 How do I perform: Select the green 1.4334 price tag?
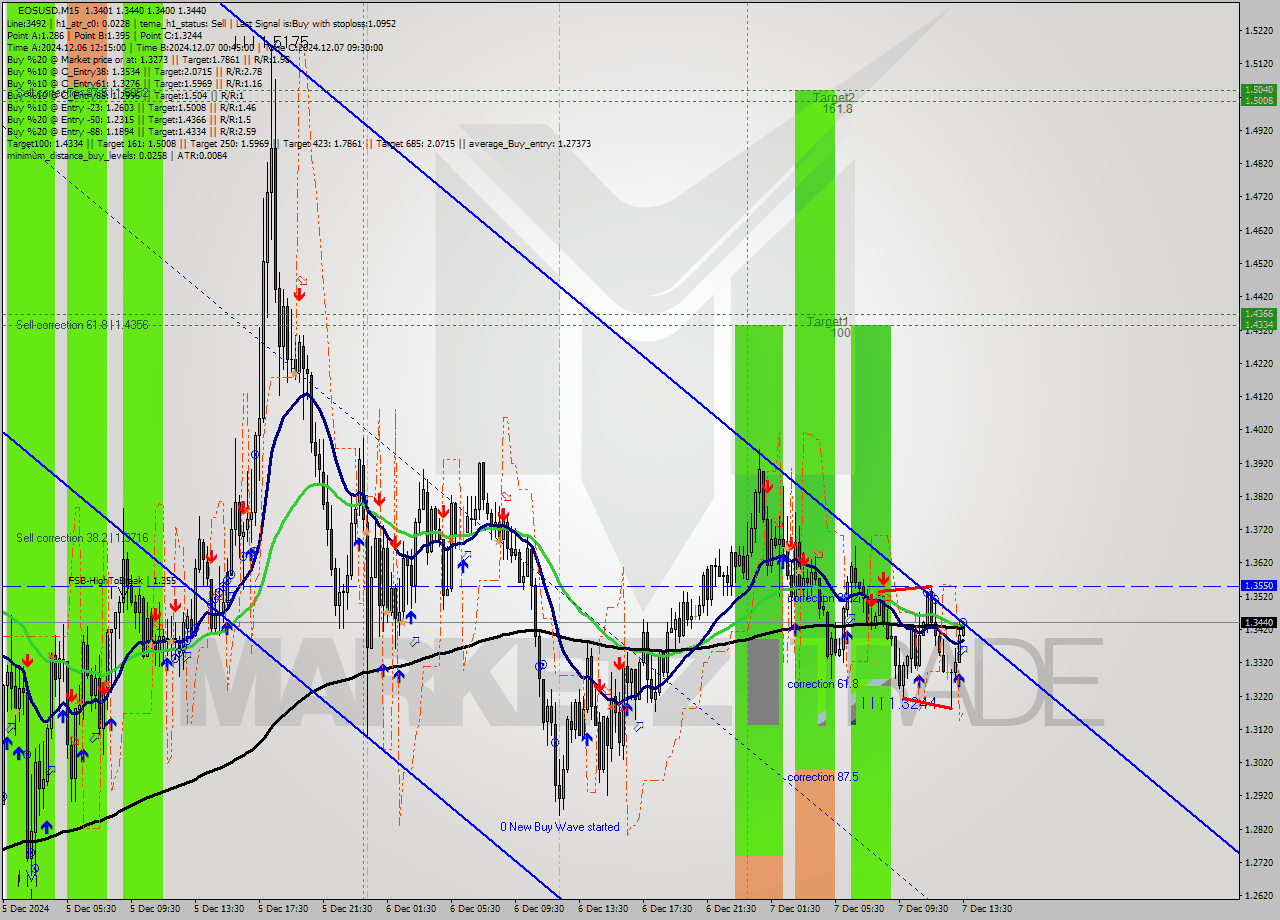click(1257, 324)
